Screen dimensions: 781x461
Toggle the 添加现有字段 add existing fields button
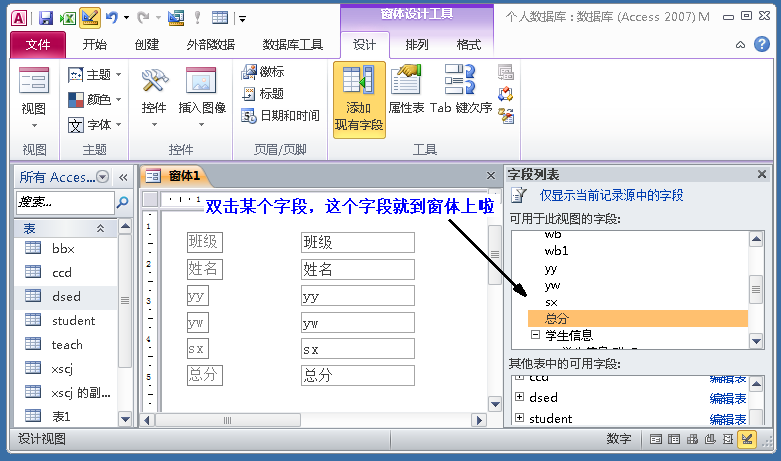359,99
